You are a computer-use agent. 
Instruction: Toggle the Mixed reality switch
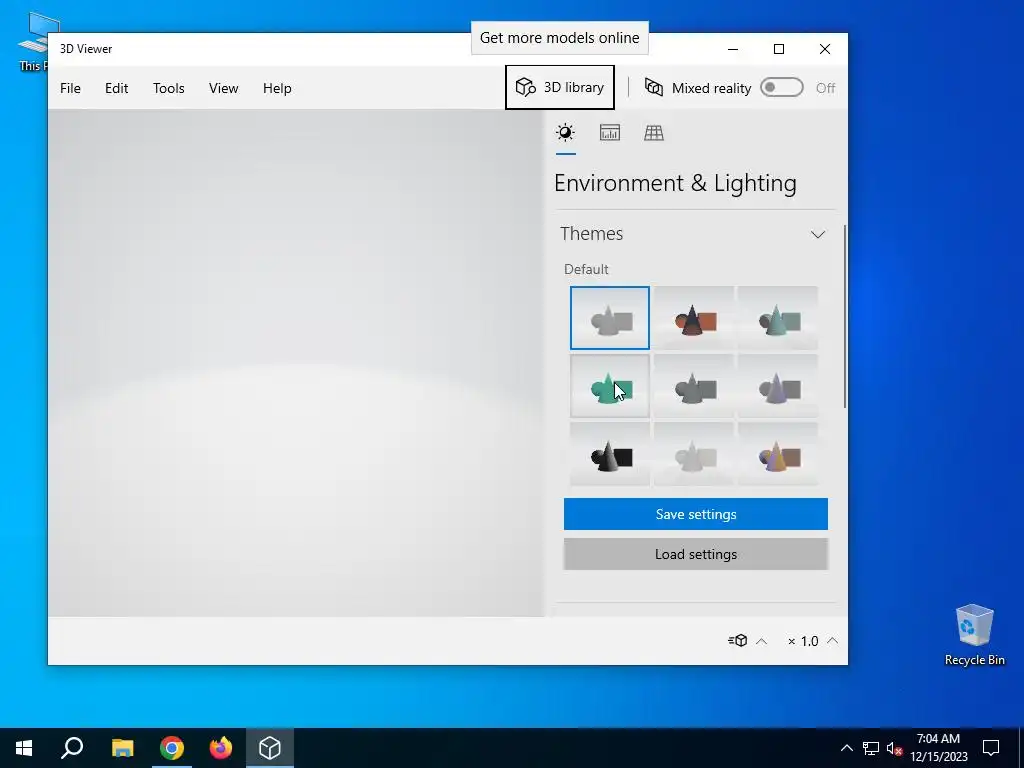[782, 88]
